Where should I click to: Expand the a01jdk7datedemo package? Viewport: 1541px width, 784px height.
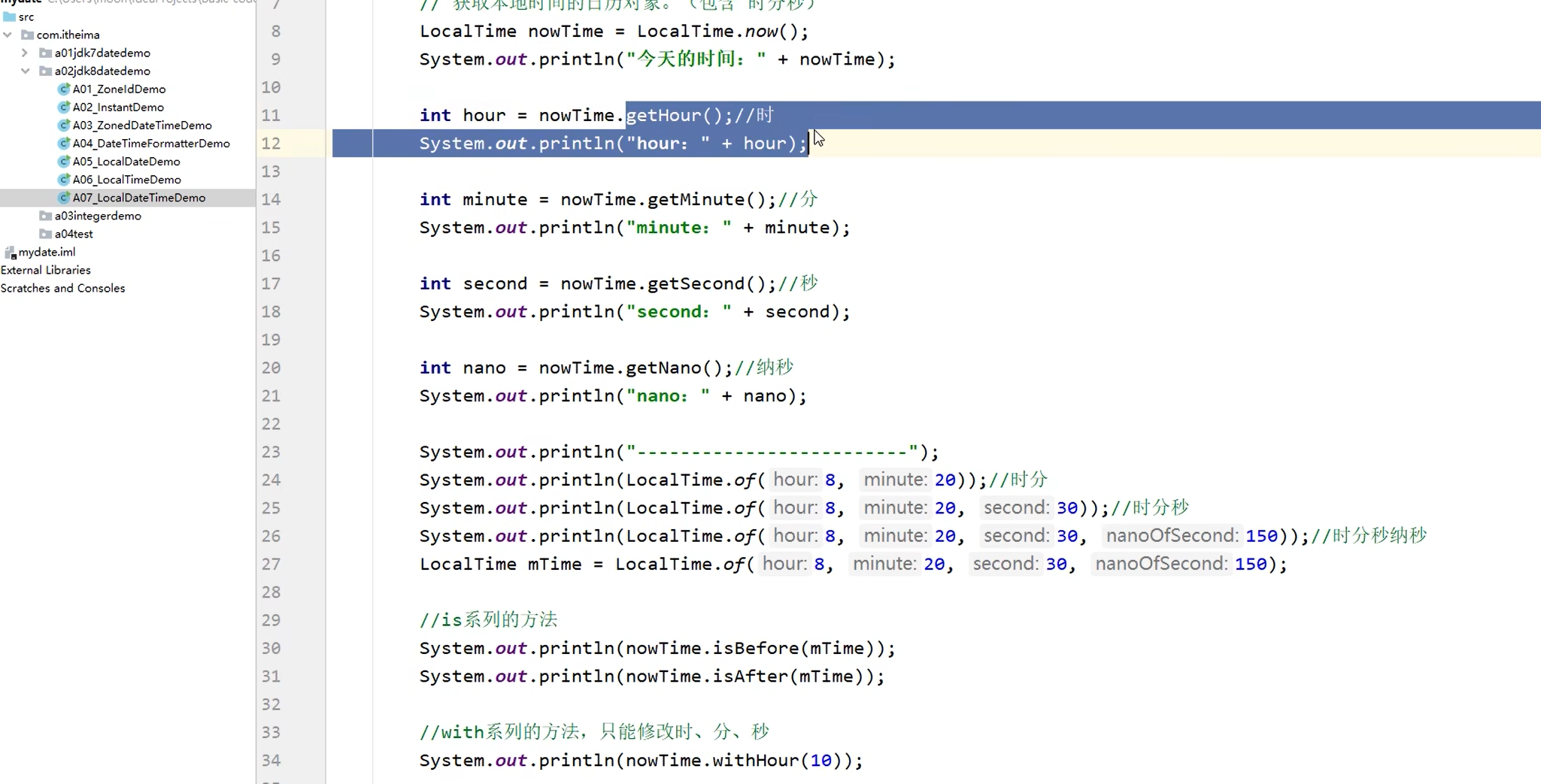(25, 53)
